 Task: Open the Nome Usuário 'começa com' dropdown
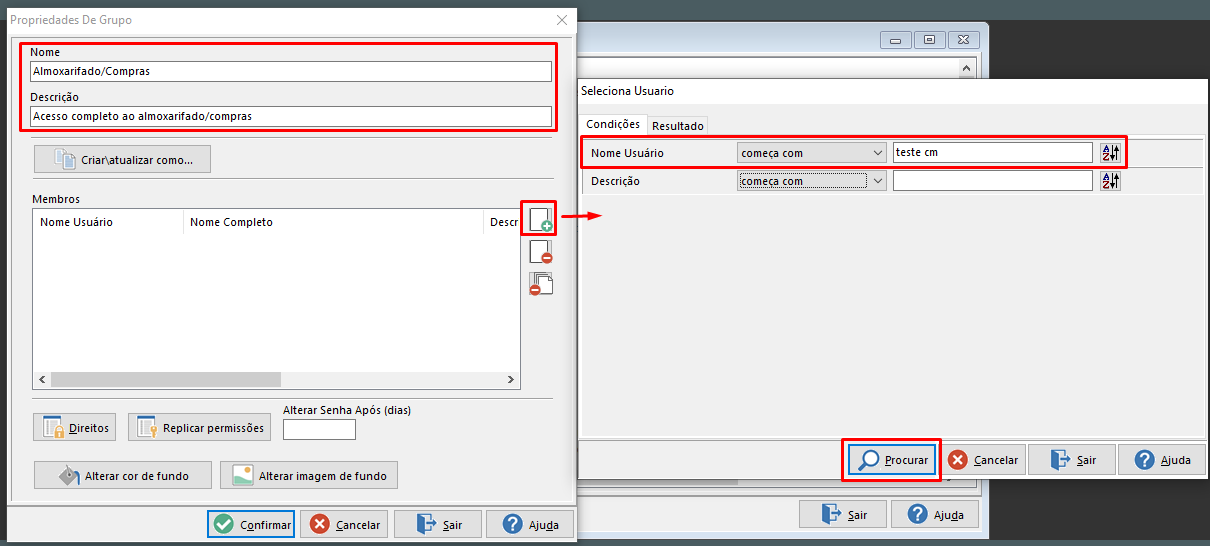[x=811, y=153]
